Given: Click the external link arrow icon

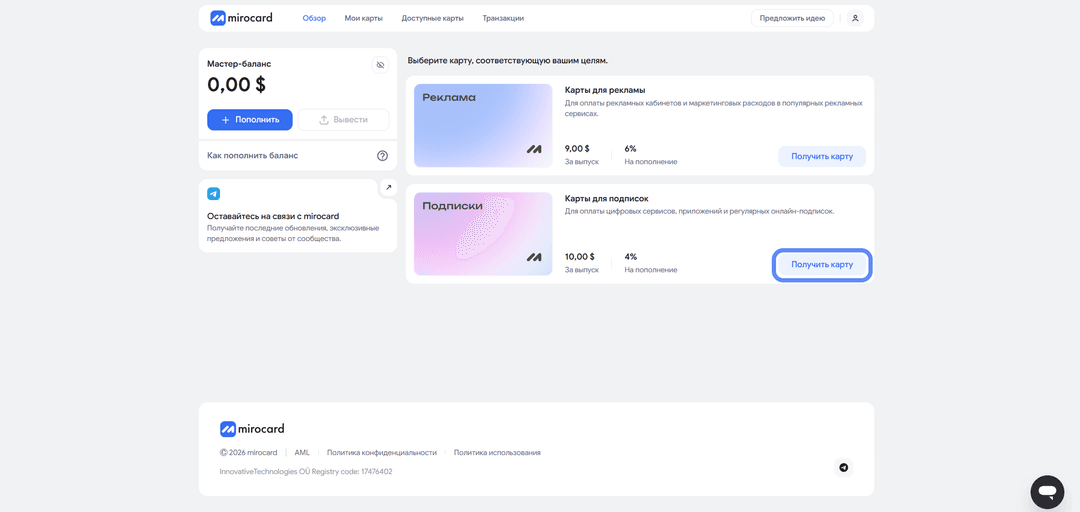Looking at the screenshot, I should point(388,187).
